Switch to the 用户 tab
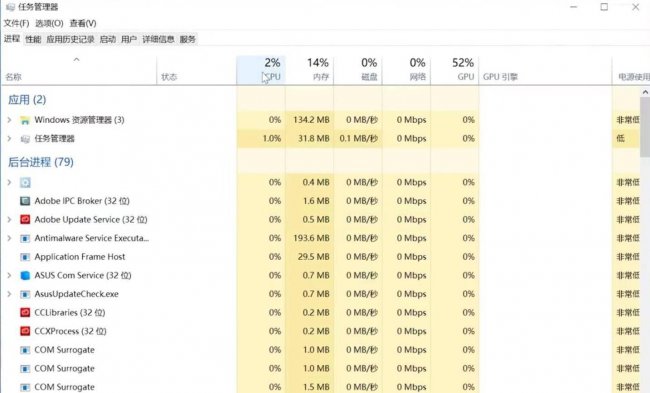This screenshot has height=393, width=650. pyautogui.click(x=129, y=39)
